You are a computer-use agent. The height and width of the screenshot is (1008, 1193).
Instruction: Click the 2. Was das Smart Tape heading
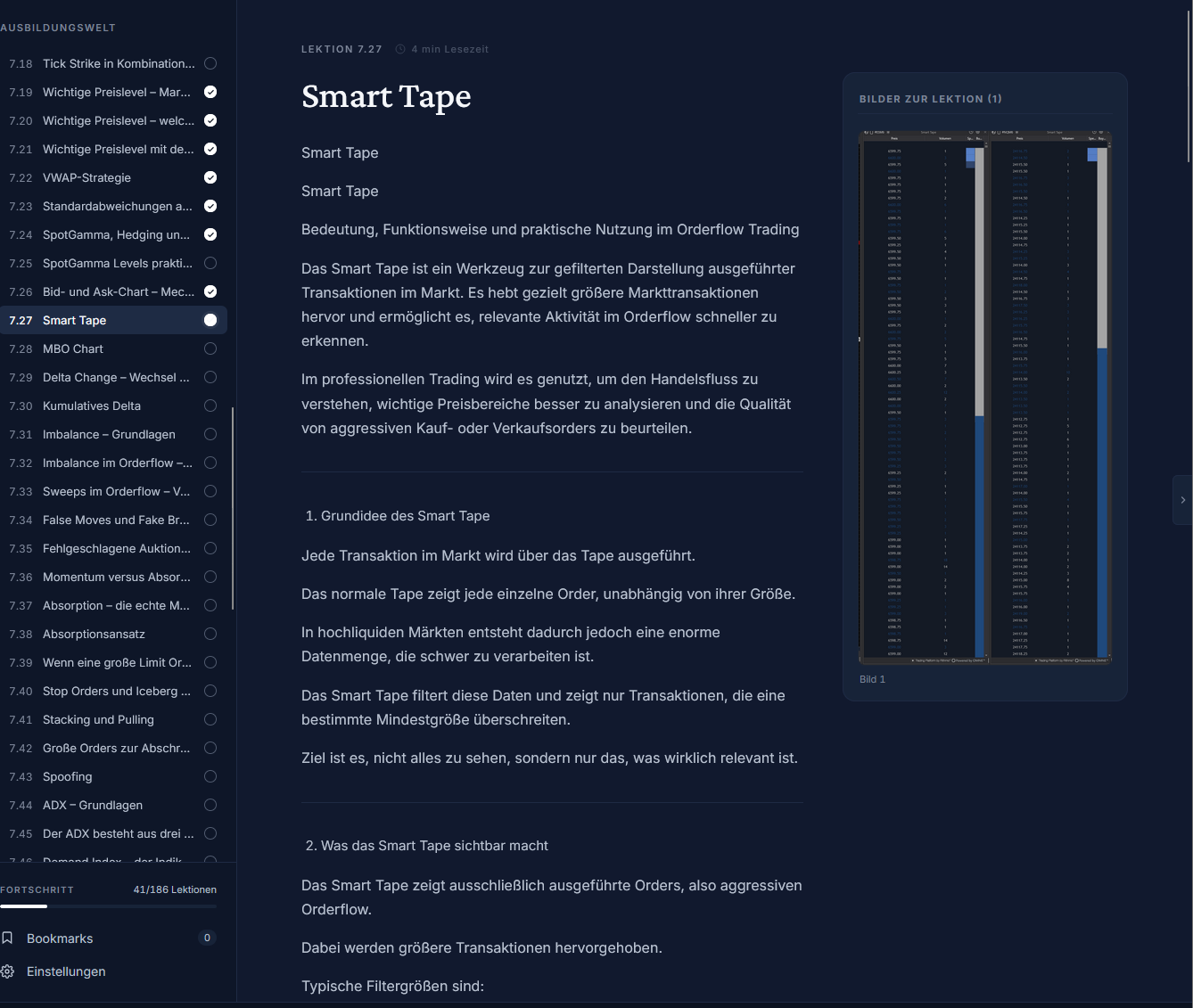coord(426,846)
